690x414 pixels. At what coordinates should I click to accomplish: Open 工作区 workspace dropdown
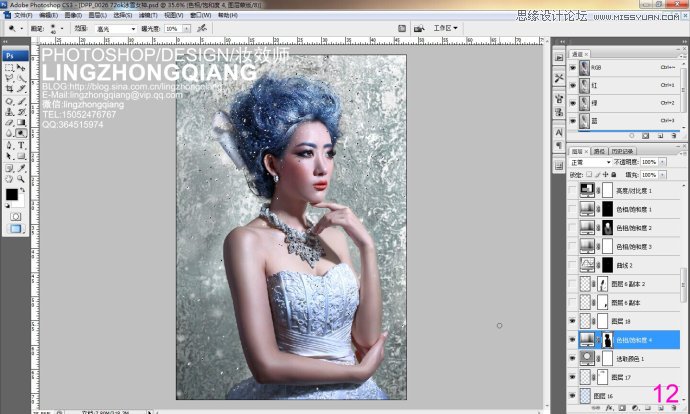coord(445,28)
